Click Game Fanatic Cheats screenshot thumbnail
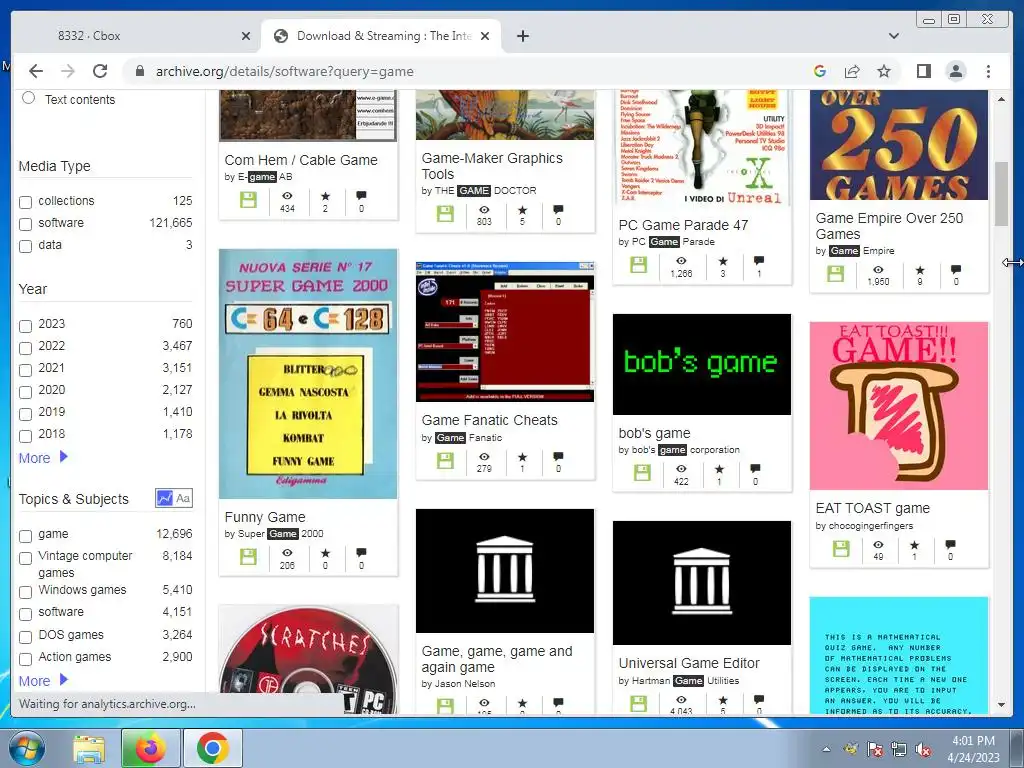Image resolution: width=1024 pixels, height=768 pixels. click(x=505, y=331)
